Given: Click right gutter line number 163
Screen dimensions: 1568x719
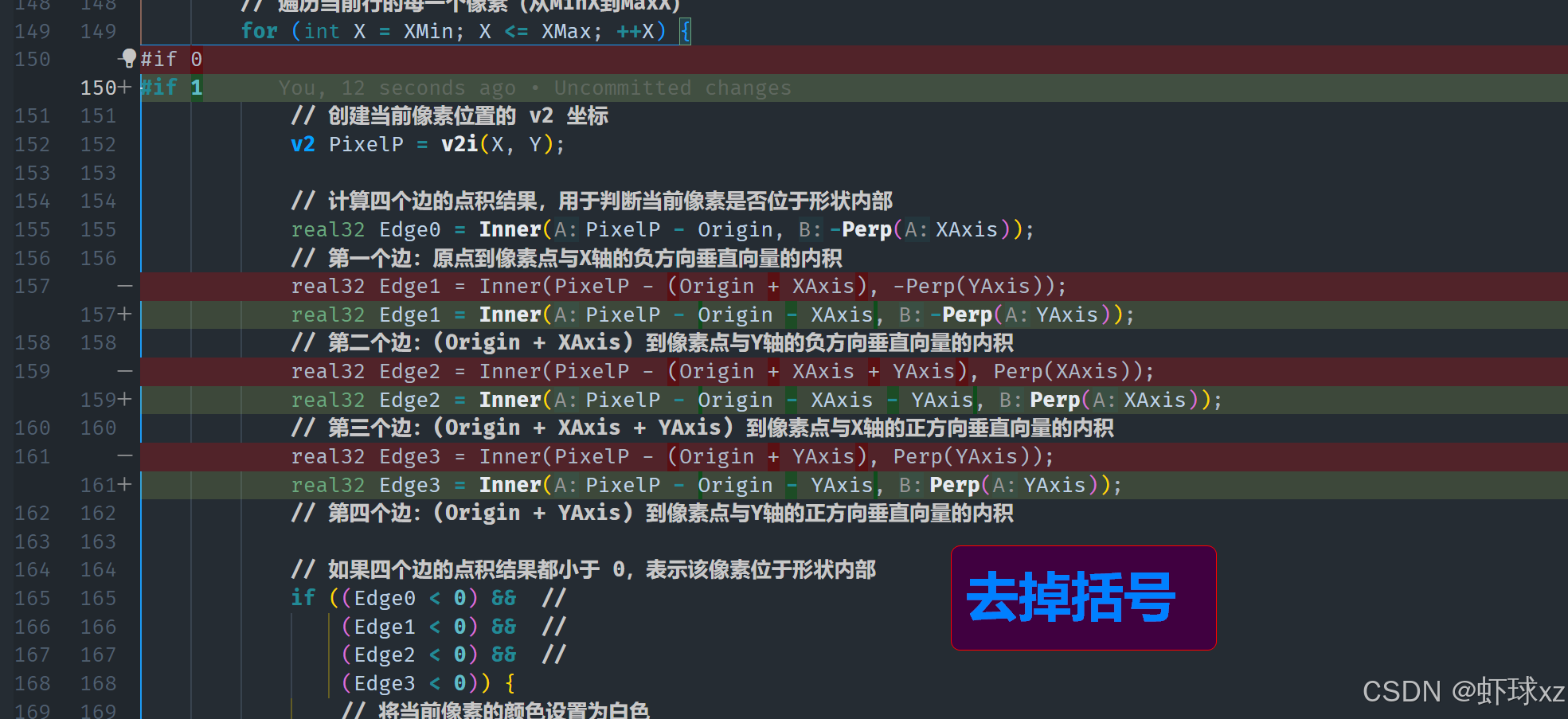Looking at the screenshot, I should click(x=98, y=541).
